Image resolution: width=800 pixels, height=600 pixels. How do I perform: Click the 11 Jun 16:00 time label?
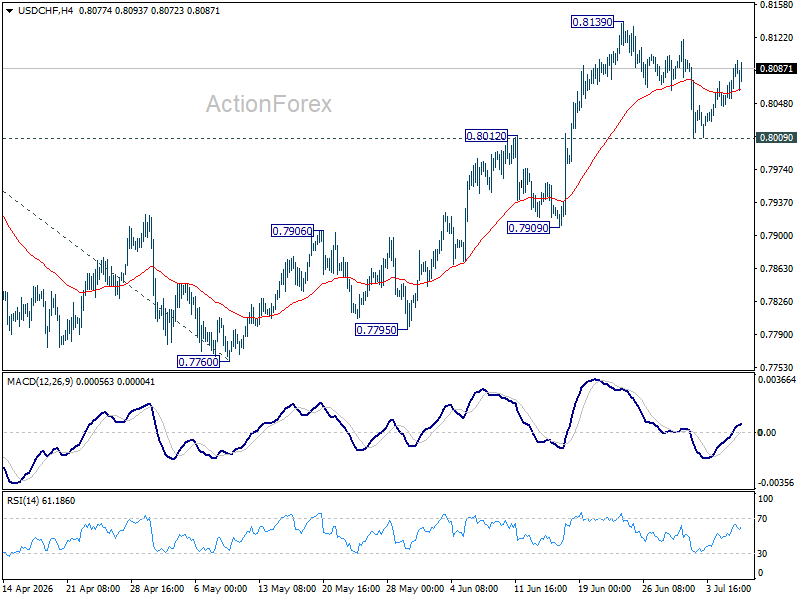click(540, 588)
